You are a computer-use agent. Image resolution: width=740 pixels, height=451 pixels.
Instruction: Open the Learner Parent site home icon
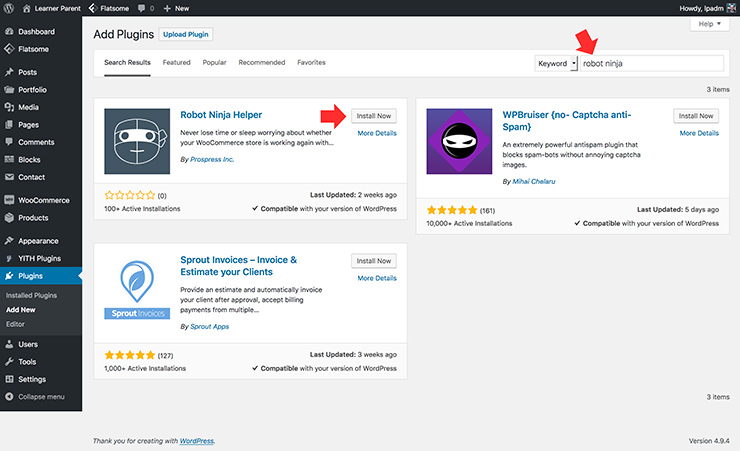tap(26, 8)
